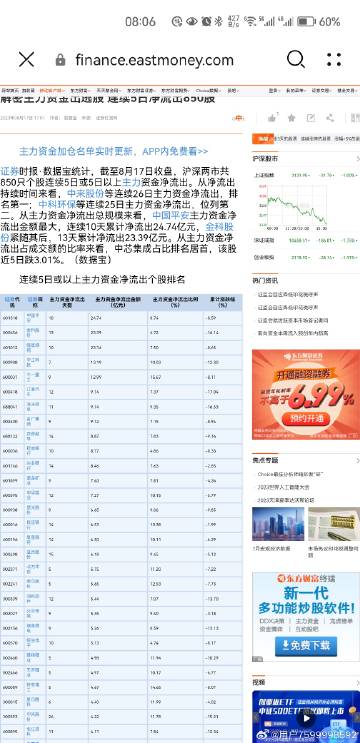The height and width of the screenshot is (743, 360).
Task: Click the orange badge icon beside article metadata
Action: pyautogui.click(x=238, y=118)
